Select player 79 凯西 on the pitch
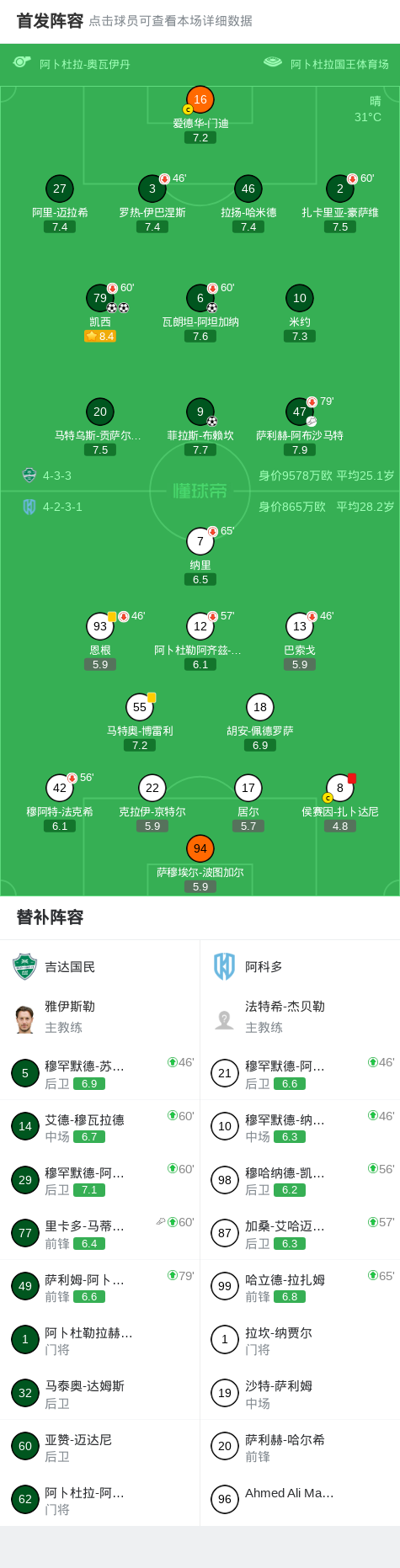Screen dimensions: 400x1568 (x=100, y=298)
